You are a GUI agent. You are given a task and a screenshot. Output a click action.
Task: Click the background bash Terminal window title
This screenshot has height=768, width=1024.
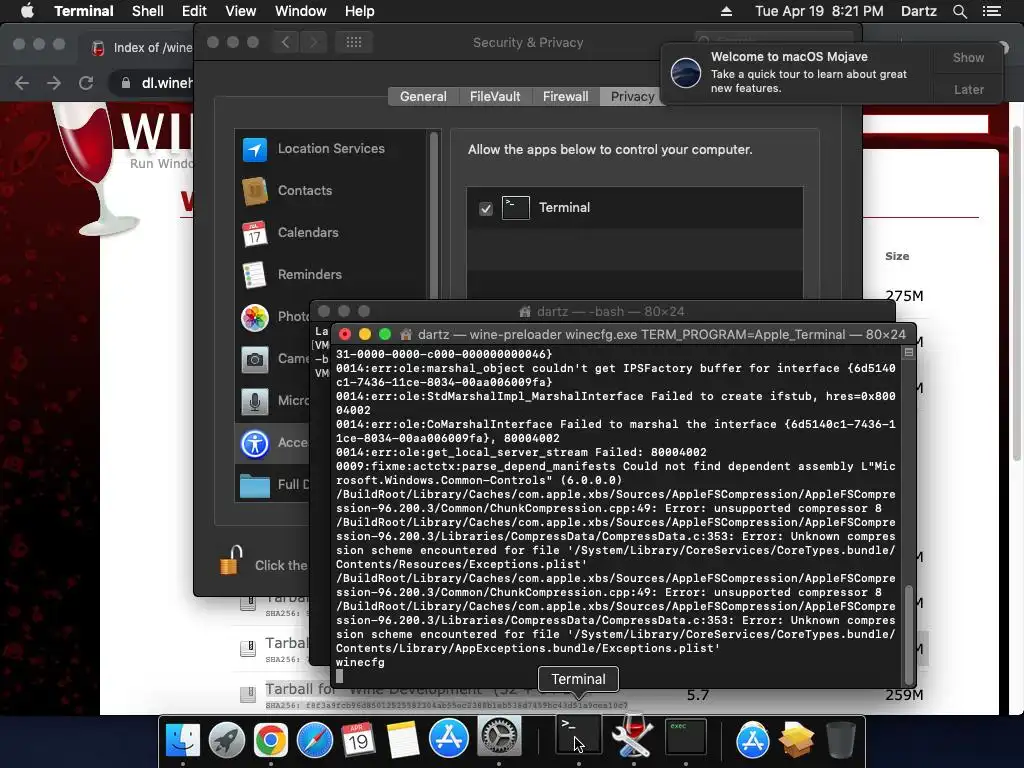tap(610, 312)
